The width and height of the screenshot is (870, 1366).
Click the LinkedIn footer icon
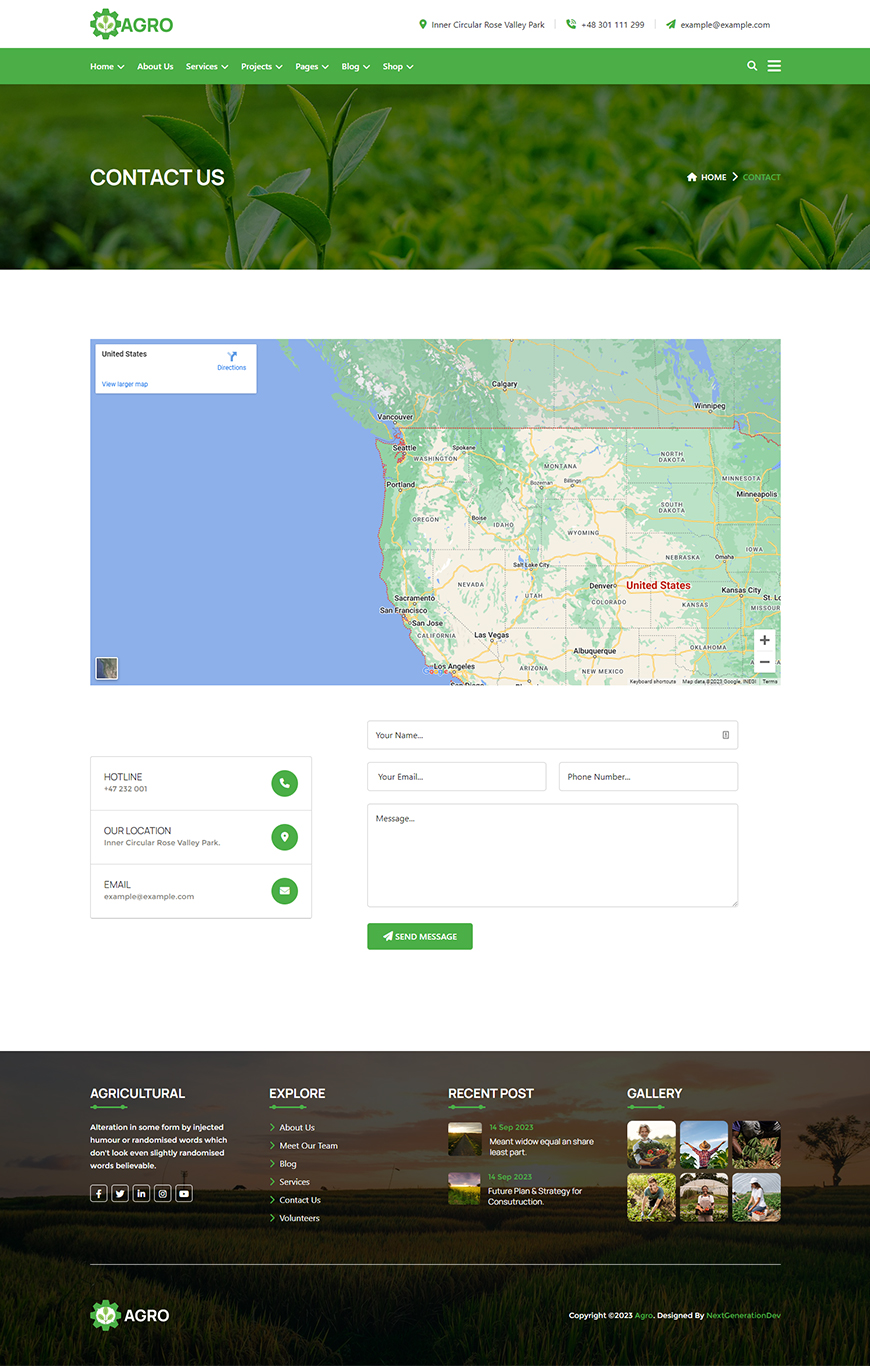coord(141,1193)
